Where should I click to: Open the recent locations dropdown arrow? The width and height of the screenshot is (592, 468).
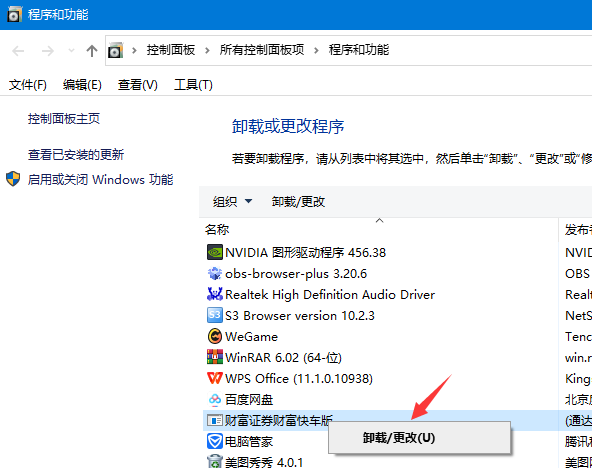pyautogui.click(x=71, y=50)
